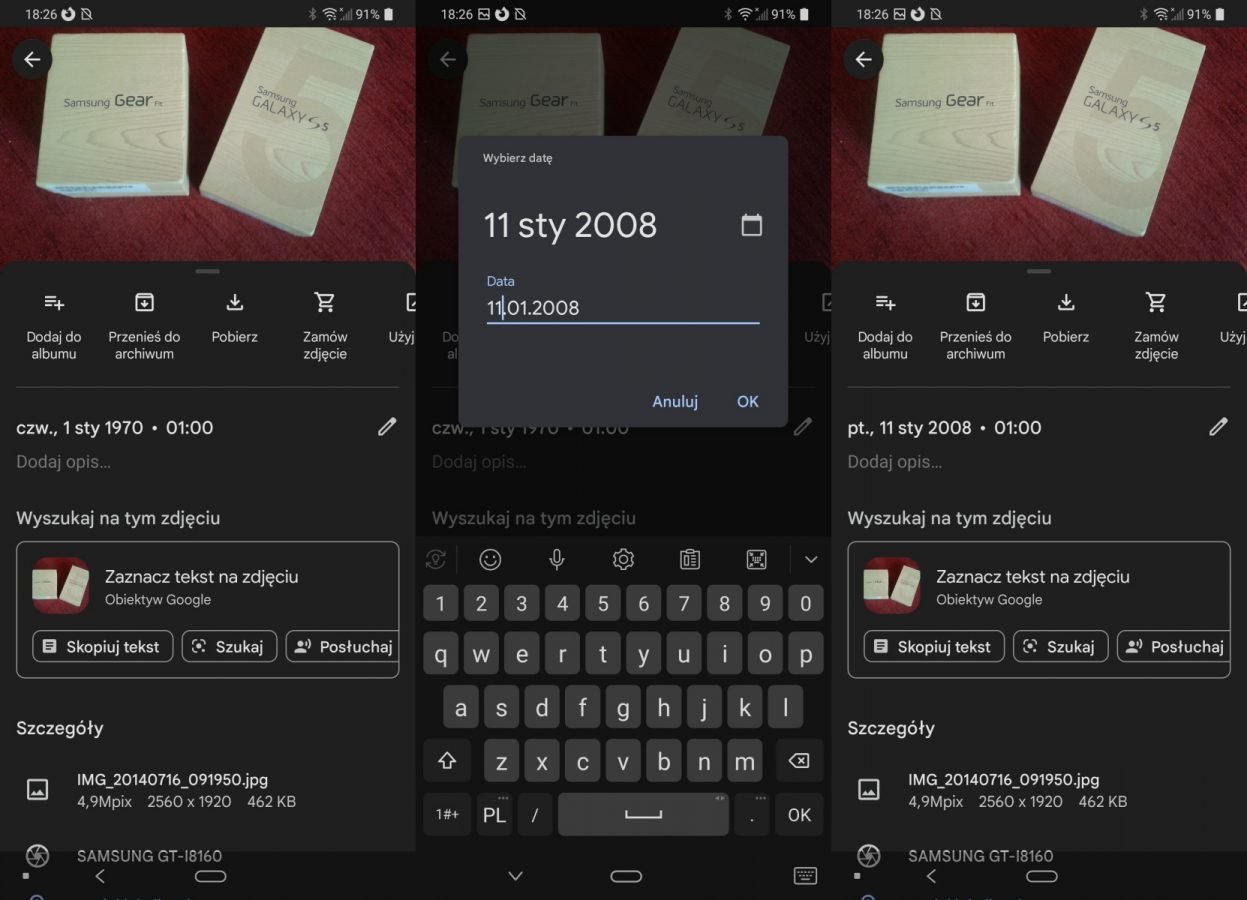Tap letter key m on keyboard
The image size is (1247, 900).
[x=745, y=762]
